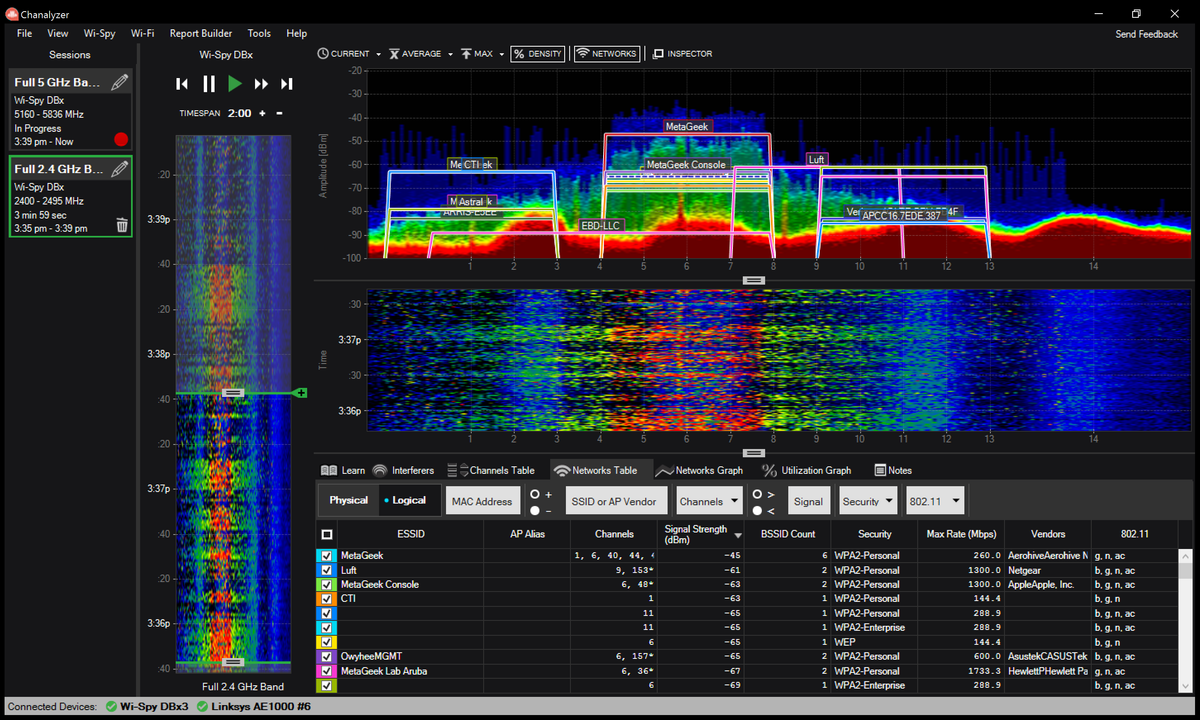Open the Inspector tool
1200x720 pixels.
click(x=682, y=53)
